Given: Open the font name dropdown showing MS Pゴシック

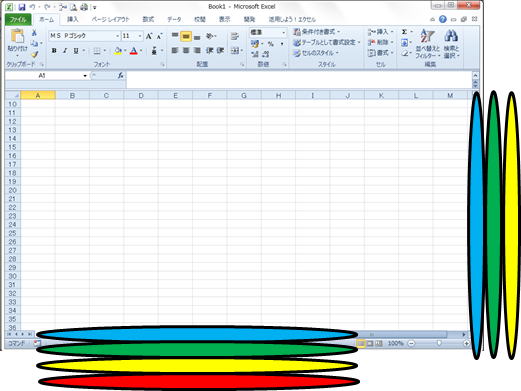Looking at the screenshot, I should pos(117,36).
